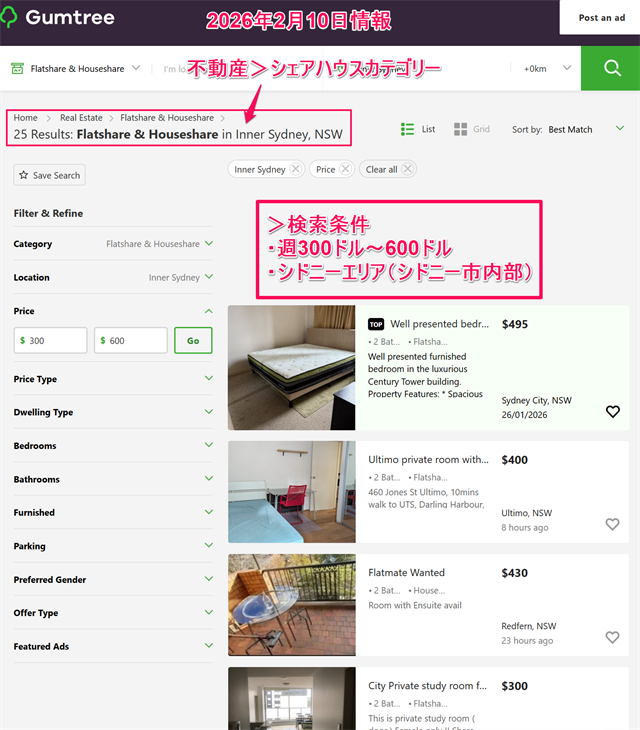The width and height of the screenshot is (640, 730).
Task: Expand the Offer Type filter
Action: pyautogui.click(x=209, y=612)
